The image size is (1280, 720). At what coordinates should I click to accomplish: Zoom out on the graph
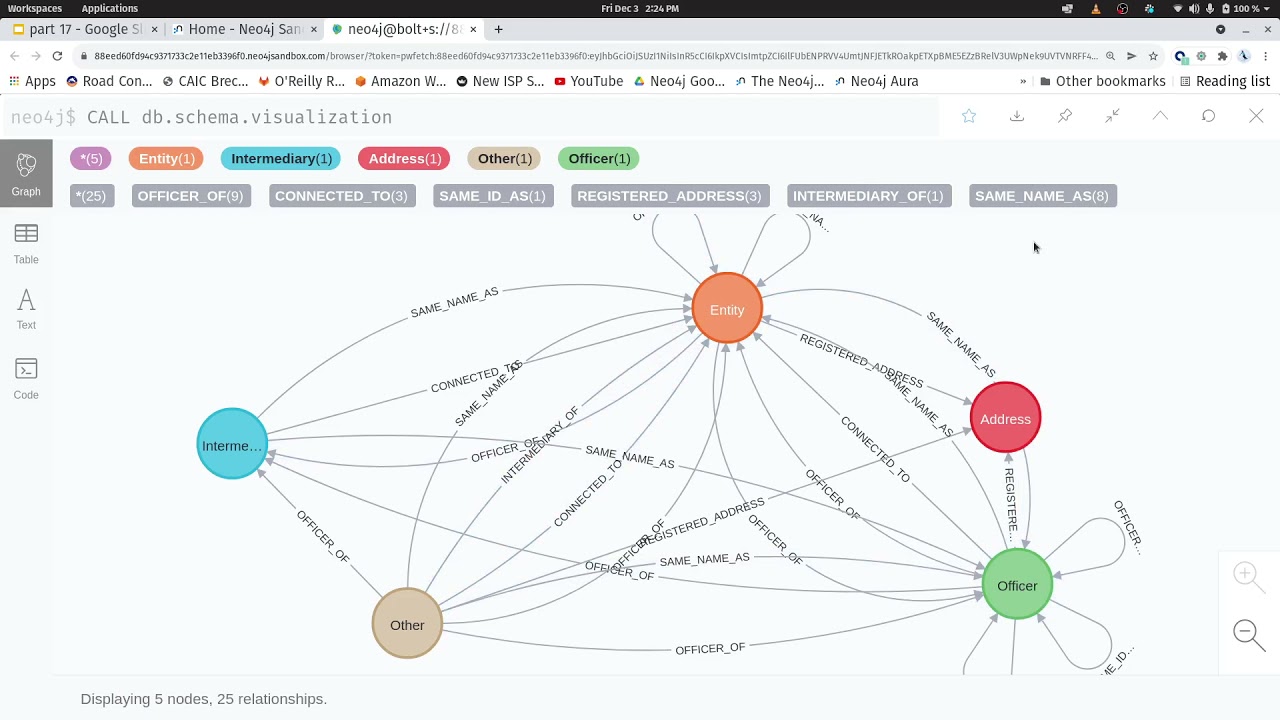[1247, 633]
